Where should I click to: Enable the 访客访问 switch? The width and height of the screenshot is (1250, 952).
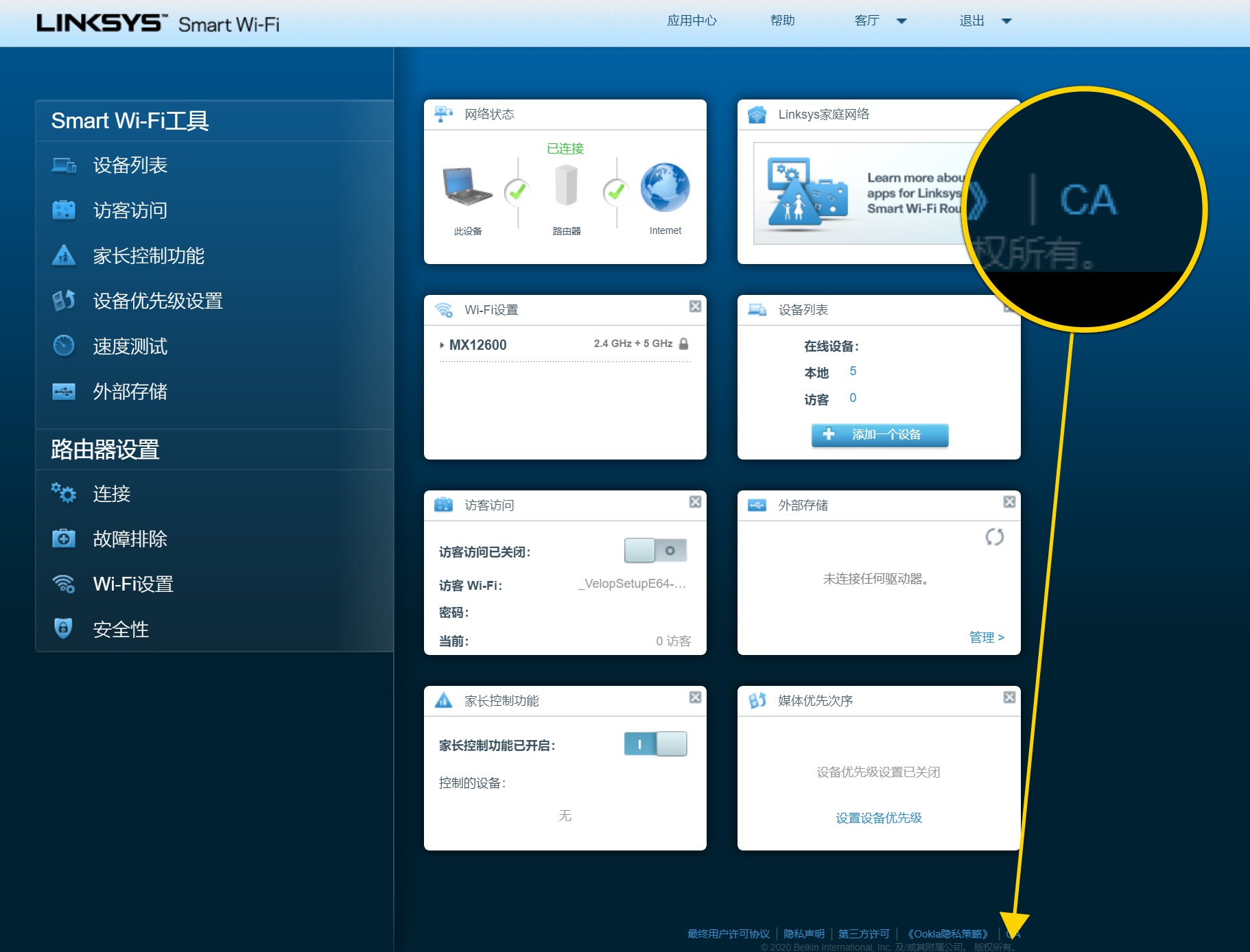(655, 549)
